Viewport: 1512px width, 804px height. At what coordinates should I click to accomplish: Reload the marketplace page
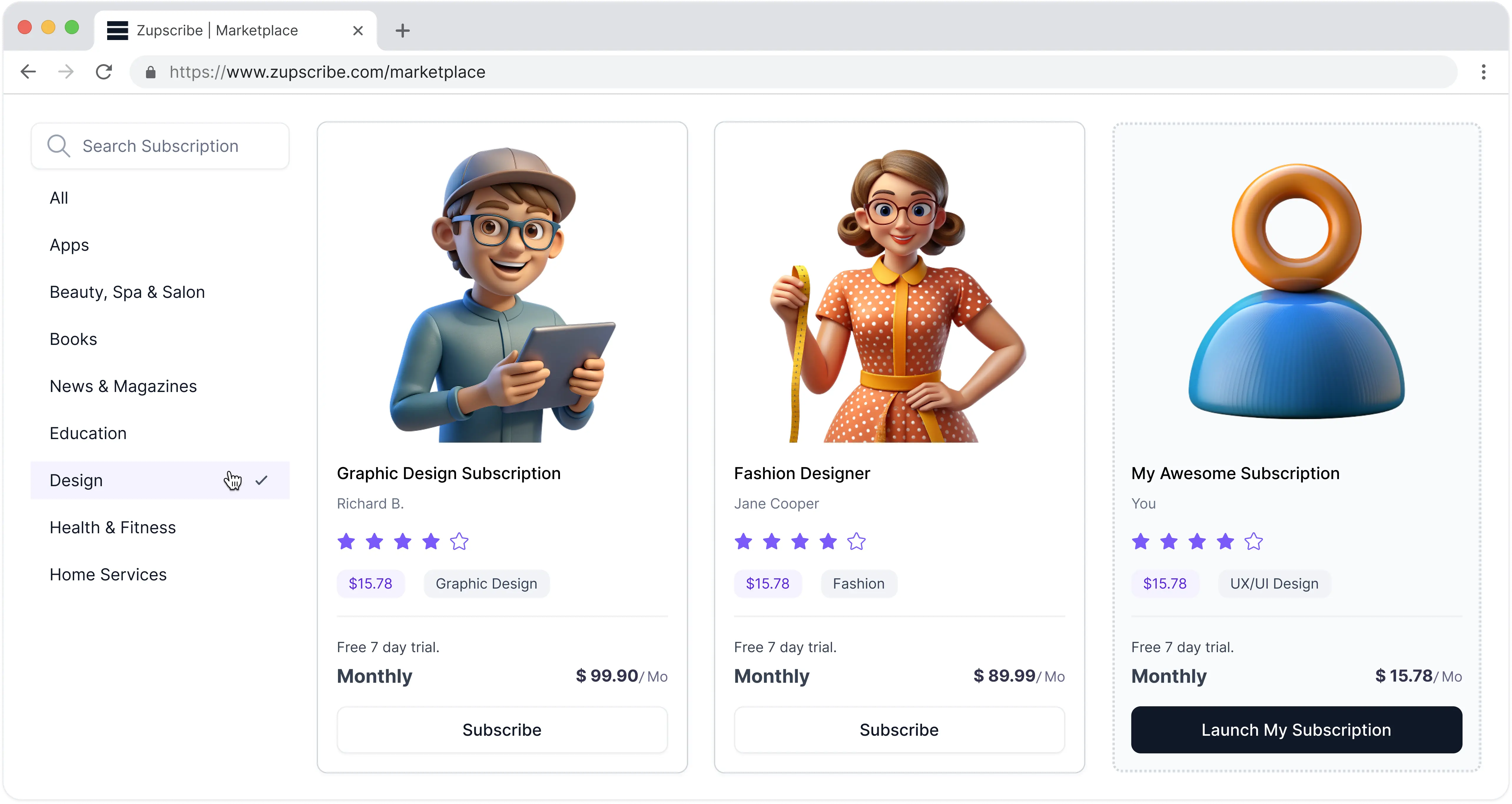pos(104,72)
